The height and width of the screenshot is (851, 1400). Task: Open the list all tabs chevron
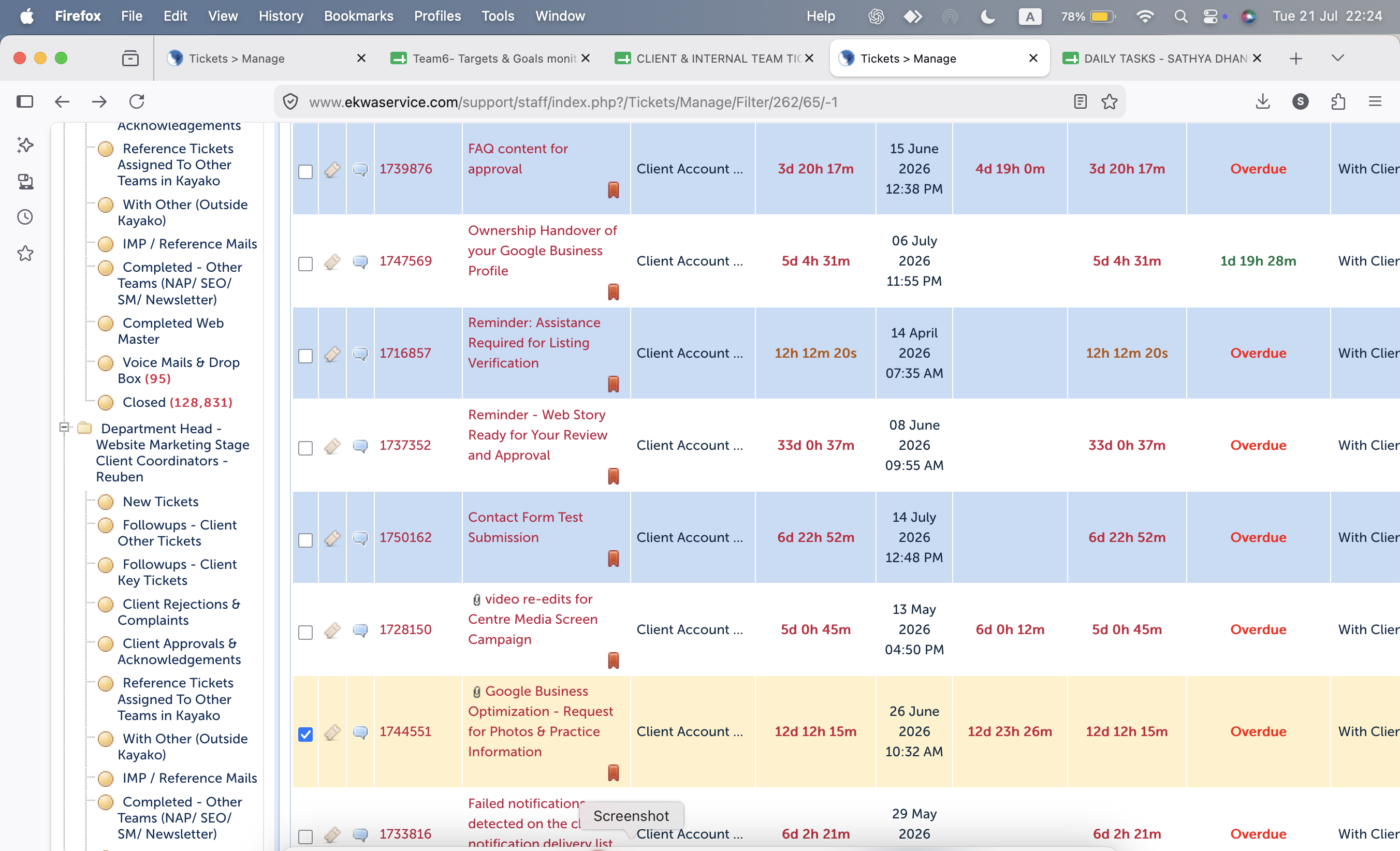click(x=1337, y=58)
